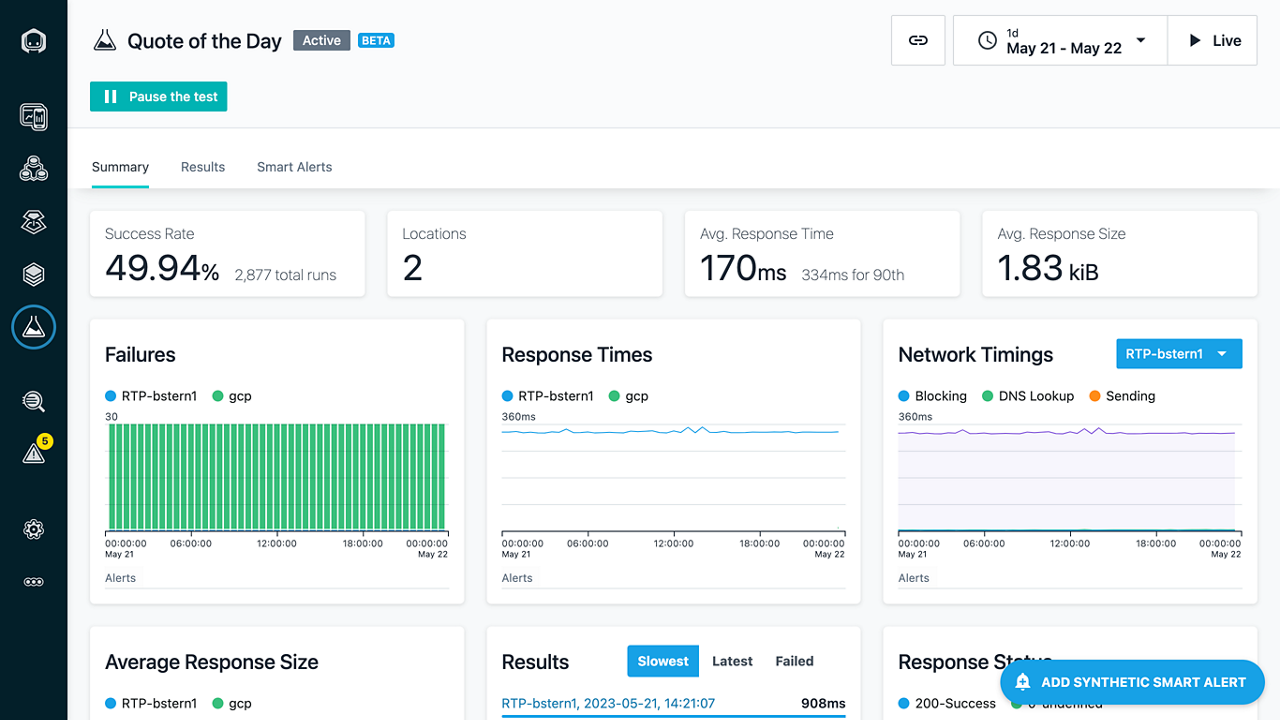Click the 1.83 kiB response size value
Screen dimensions: 1280x720
[1048, 268]
